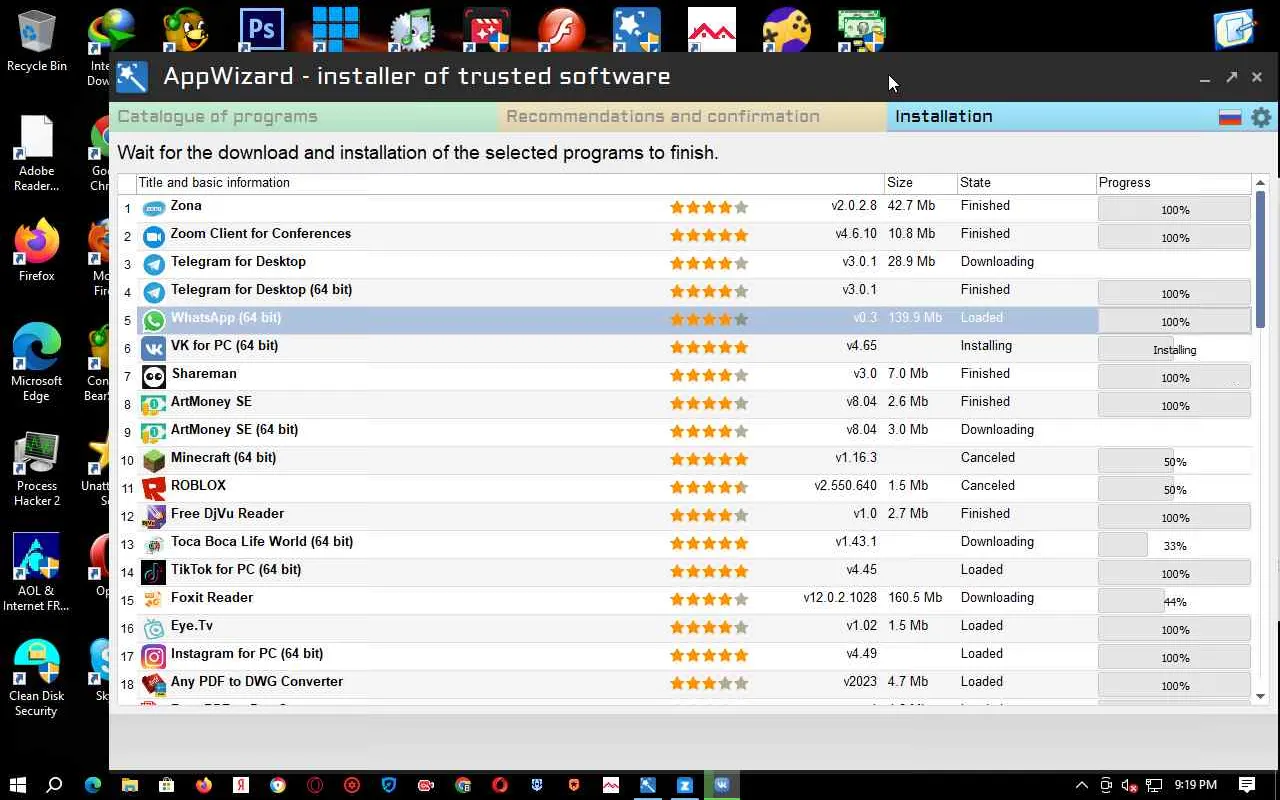Sort by Title and basic information column
Viewport: 1280px width, 800px height.
(510, 183)
